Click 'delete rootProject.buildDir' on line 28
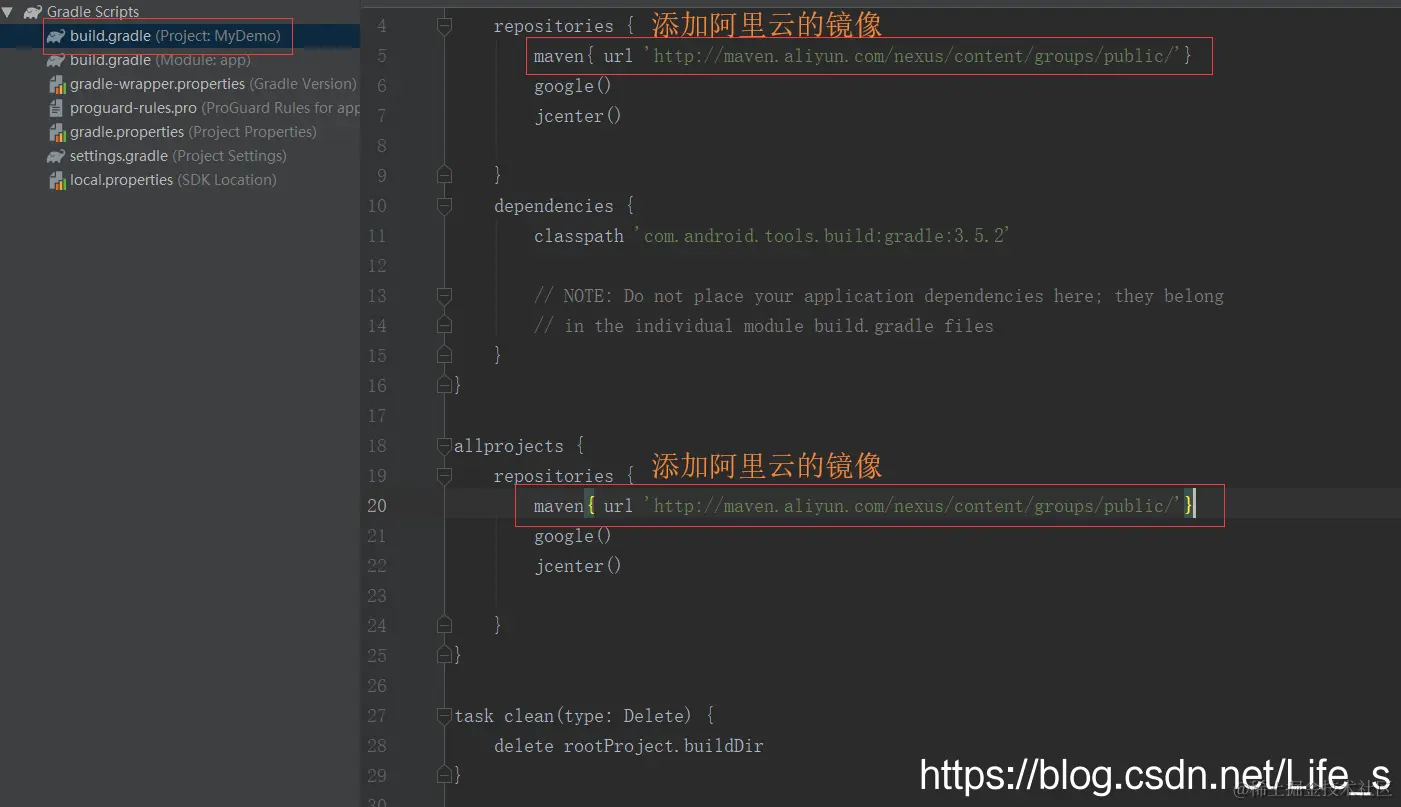The width and height of the screenshot is (1401, 807). pos(629,746)
